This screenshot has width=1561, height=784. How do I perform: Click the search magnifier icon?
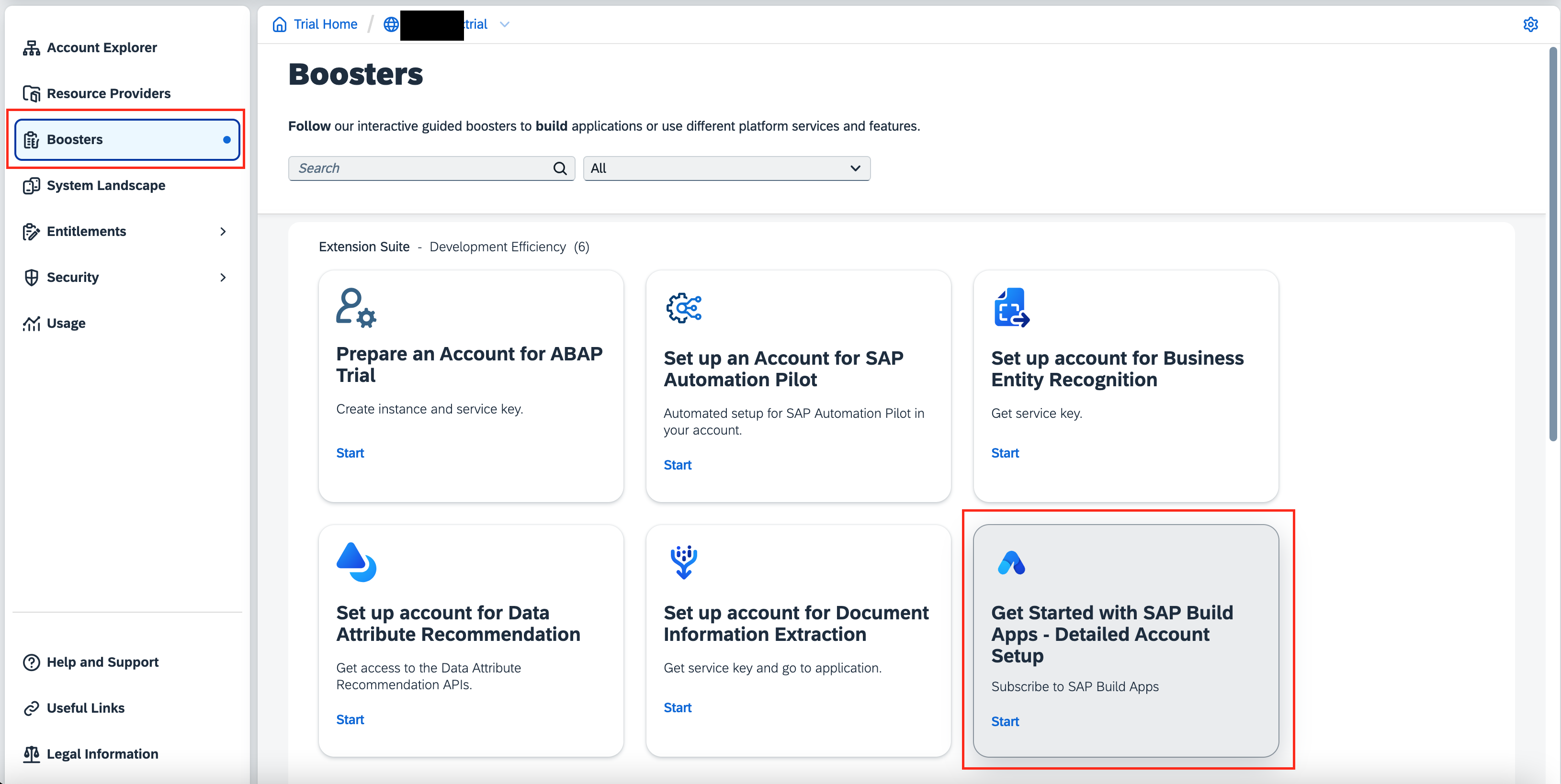560,168
